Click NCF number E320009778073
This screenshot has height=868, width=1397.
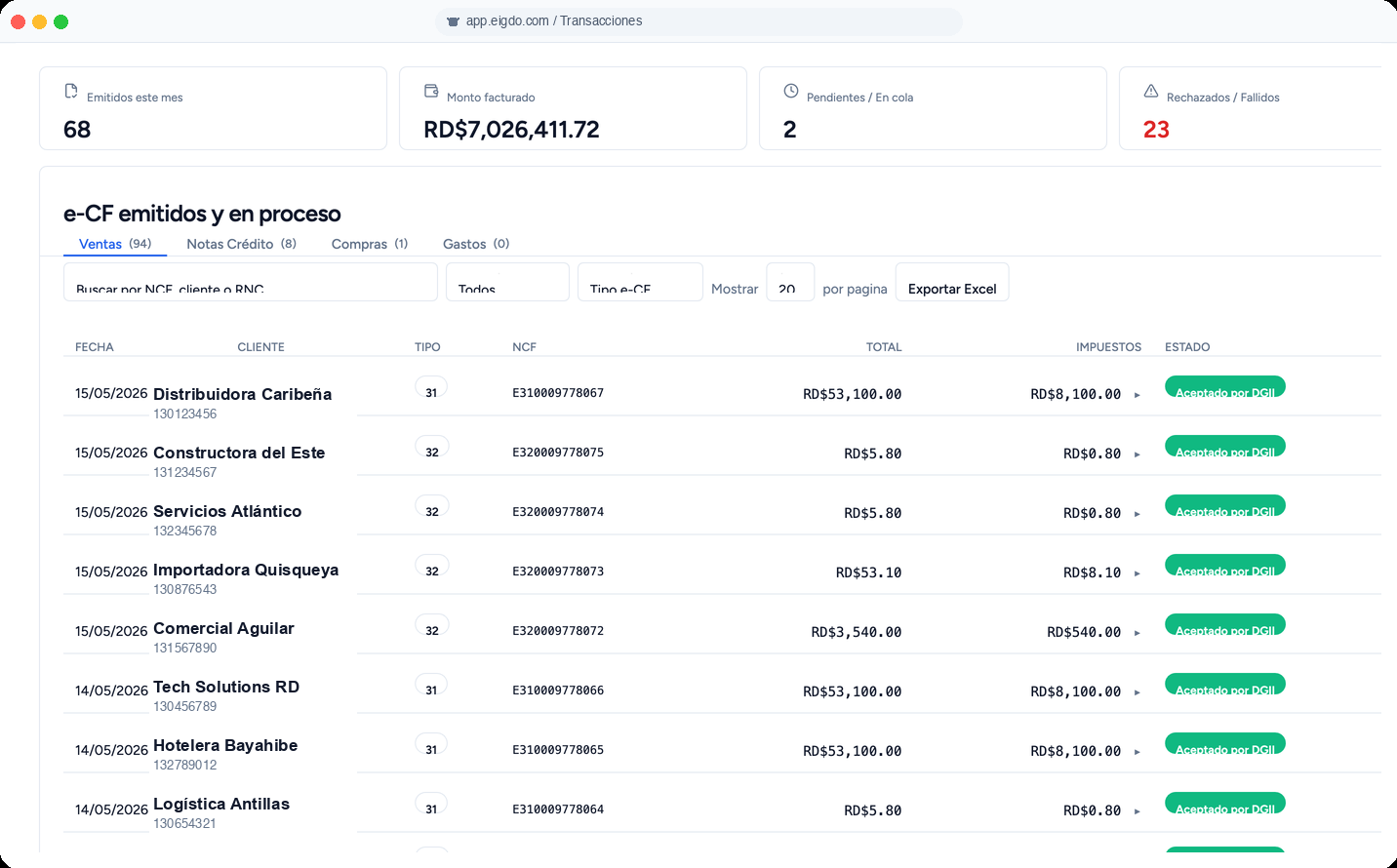click(558, 572)
